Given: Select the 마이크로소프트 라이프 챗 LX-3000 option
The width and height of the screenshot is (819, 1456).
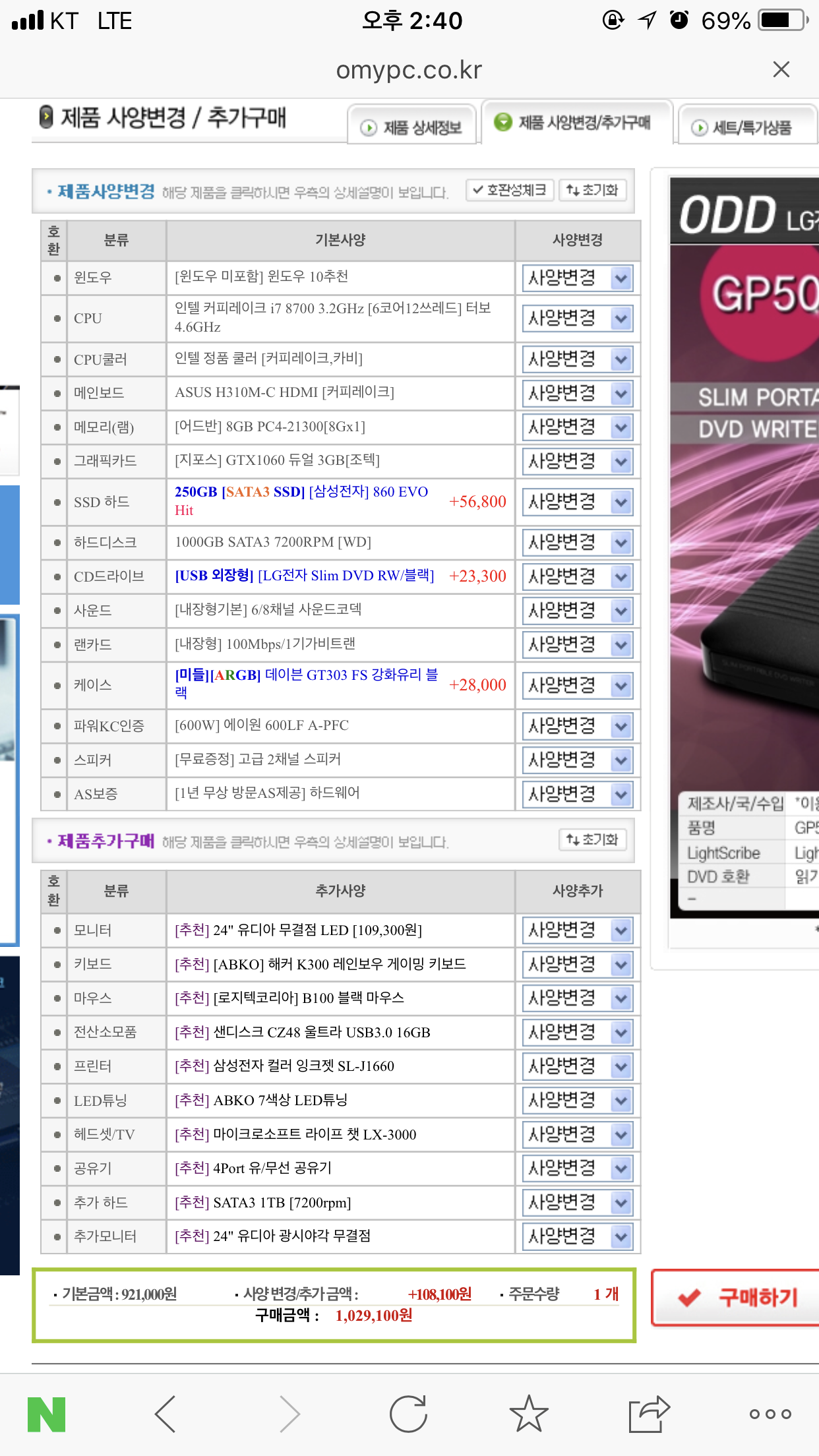Looking at the screenshot, I should [295, 1134].
